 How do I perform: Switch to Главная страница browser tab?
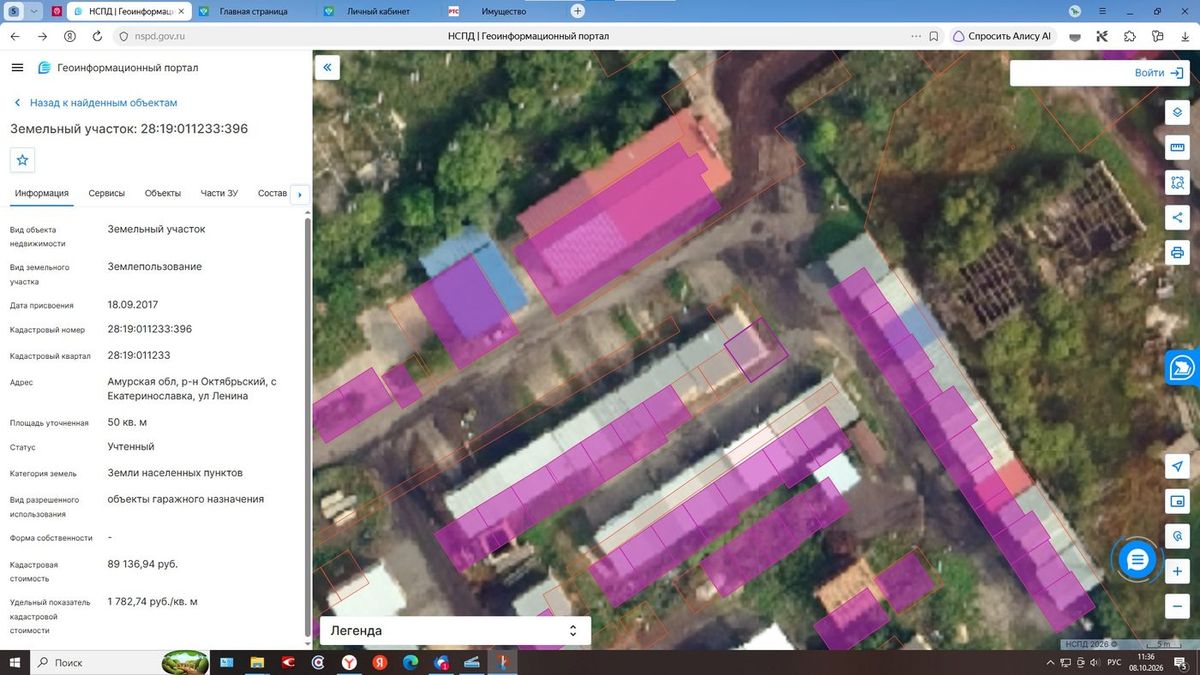point(255,11)
